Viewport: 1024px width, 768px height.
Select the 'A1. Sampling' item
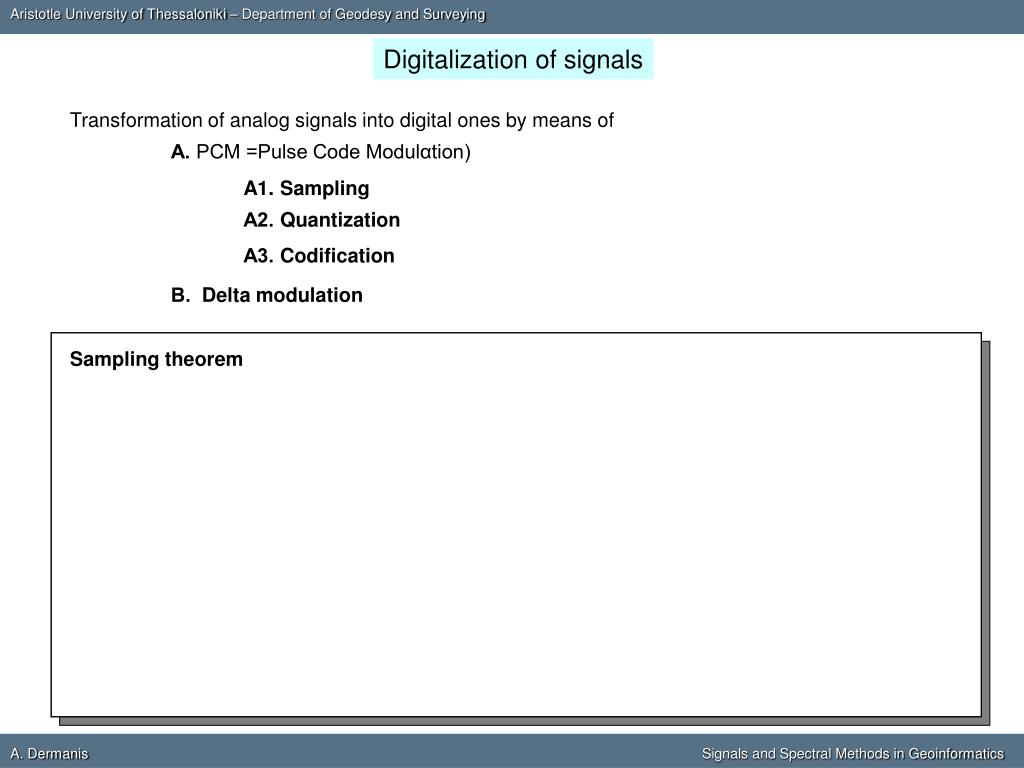(306, 188)
